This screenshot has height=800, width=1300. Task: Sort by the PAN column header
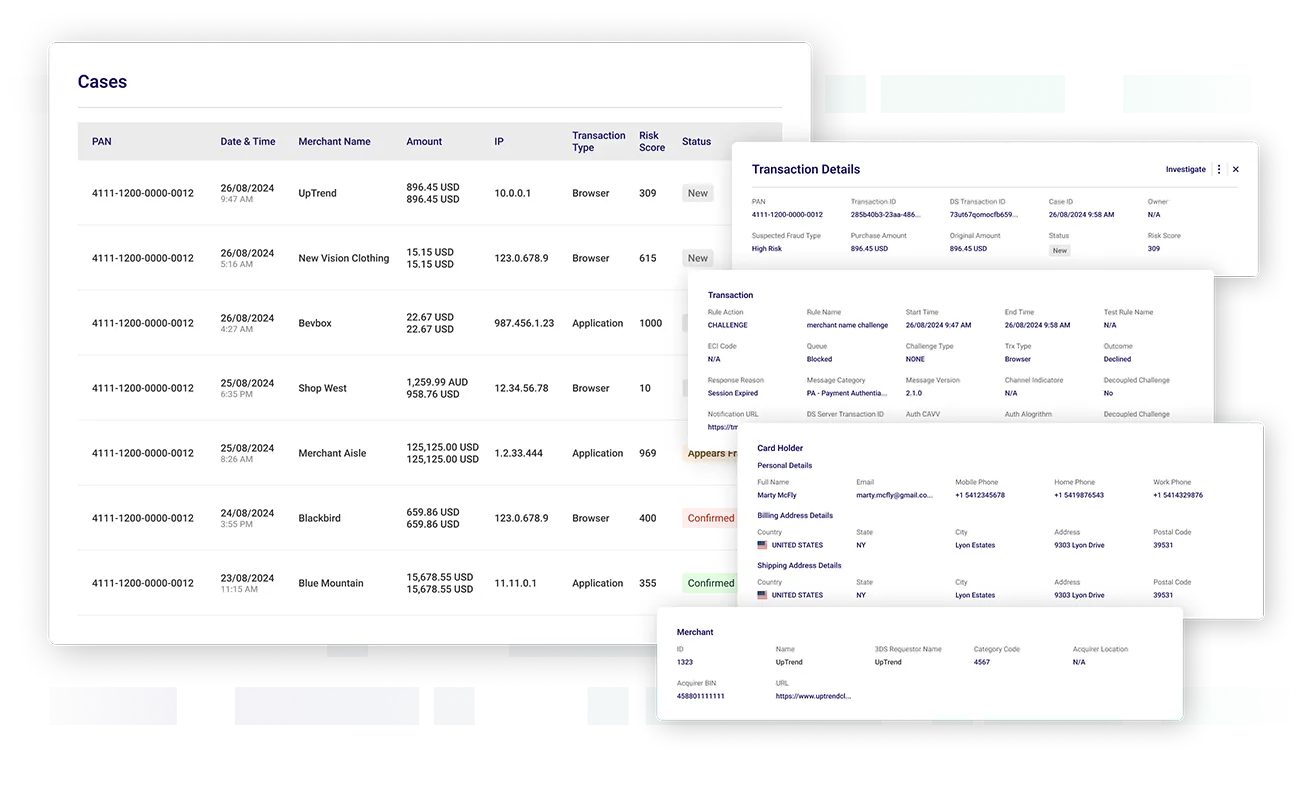coord(102,142)
